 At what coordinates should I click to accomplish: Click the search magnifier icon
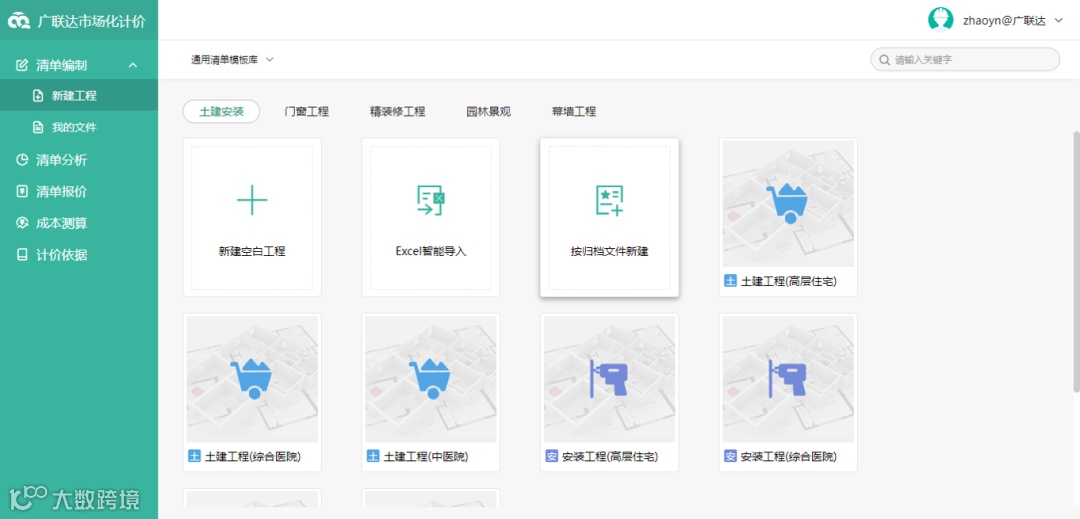coord(884,60)
